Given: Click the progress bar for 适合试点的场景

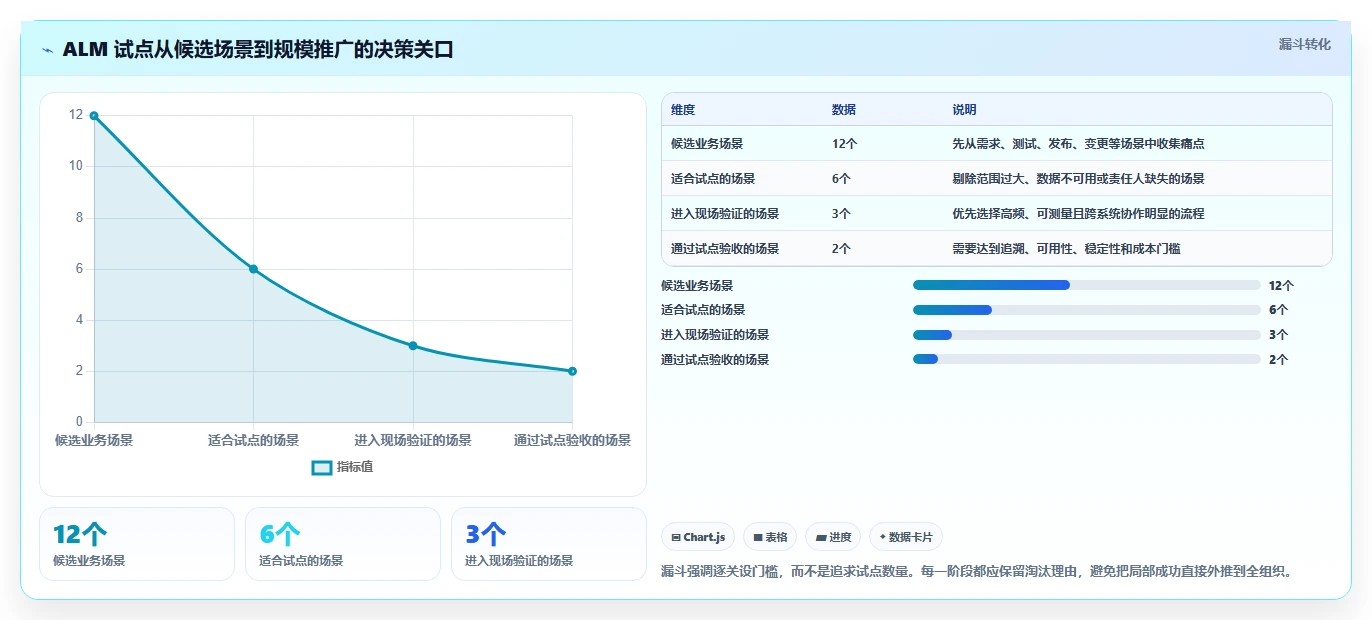Looking at the screenshot, I should (1086, 310).
